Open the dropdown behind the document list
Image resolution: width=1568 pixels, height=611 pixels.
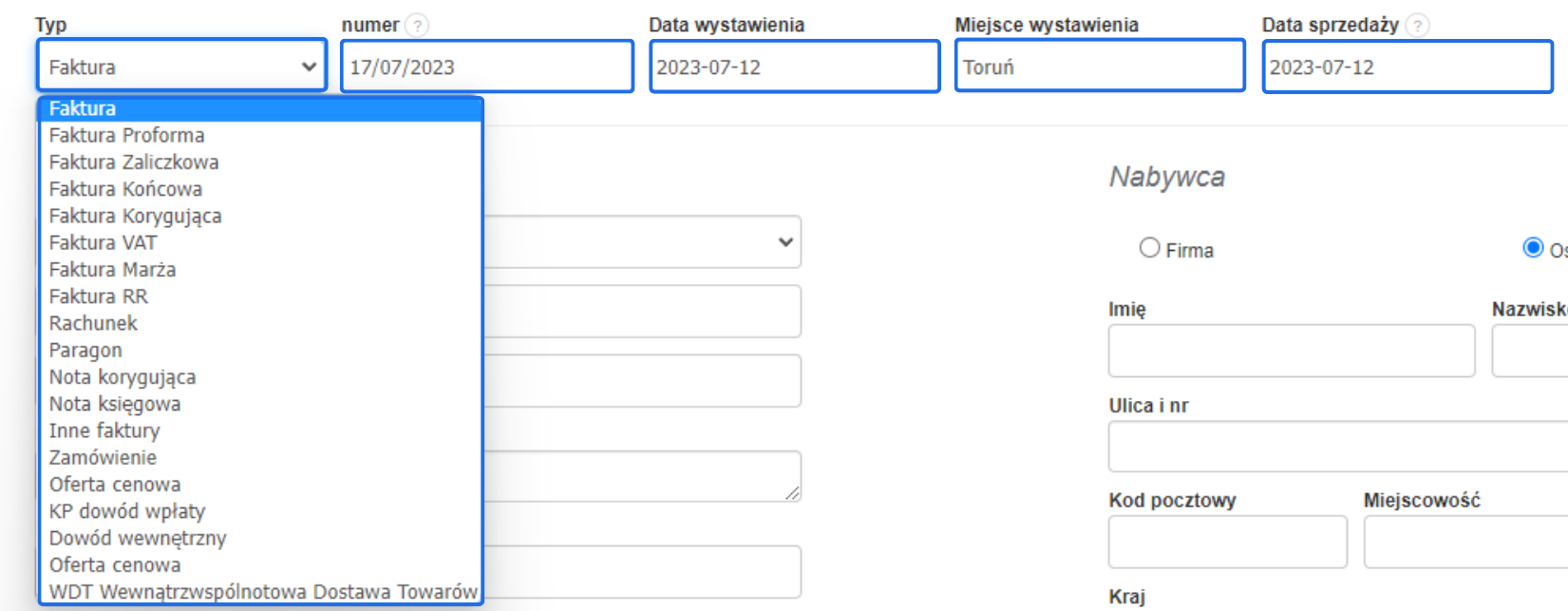point(784,242)
